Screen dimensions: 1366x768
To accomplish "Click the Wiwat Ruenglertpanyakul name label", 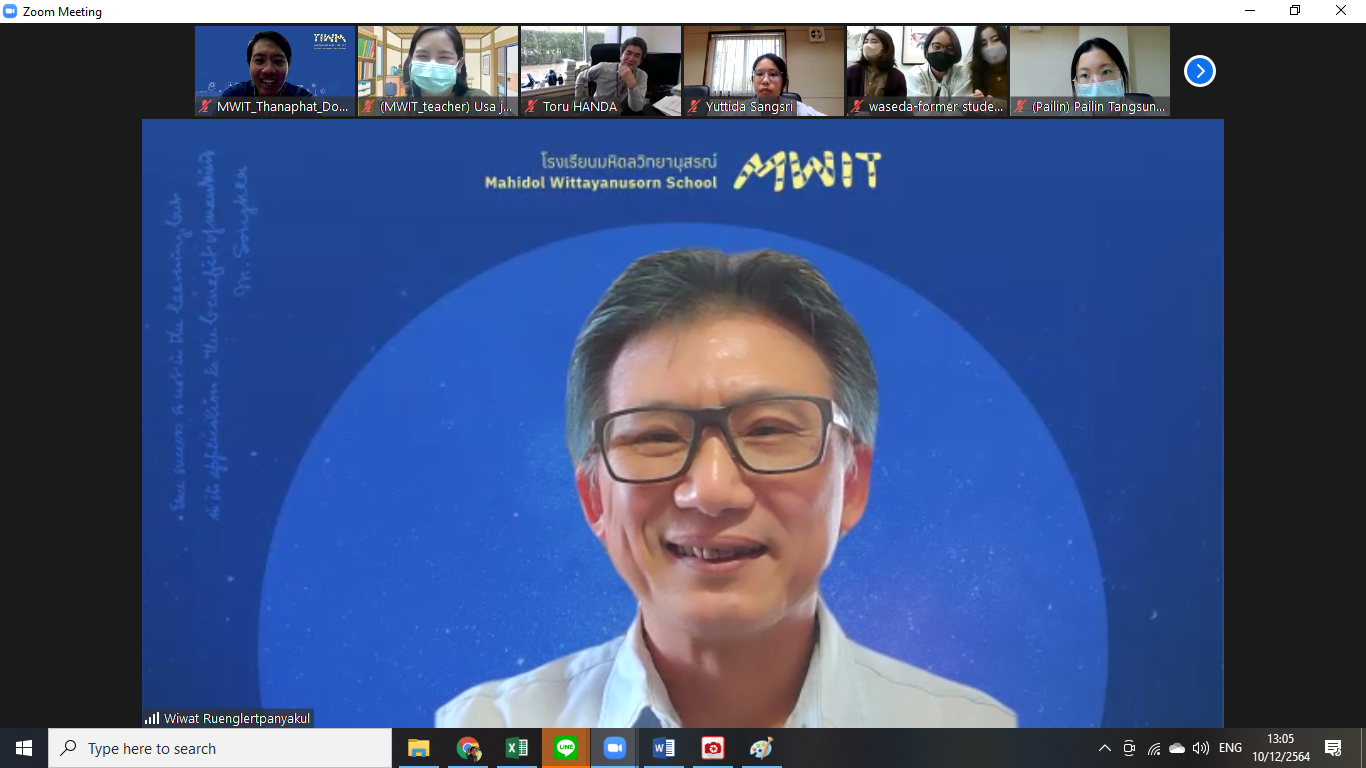I will [x=237, y=718].
